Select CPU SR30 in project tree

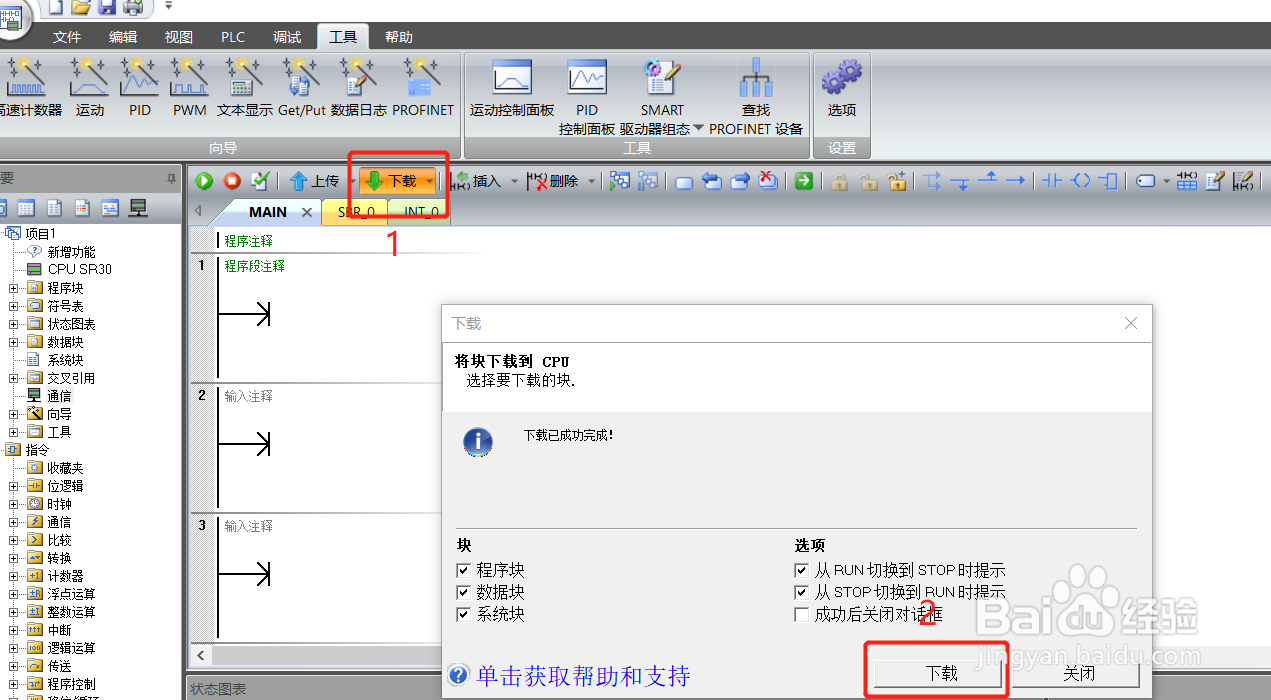[x=79, y=269]
